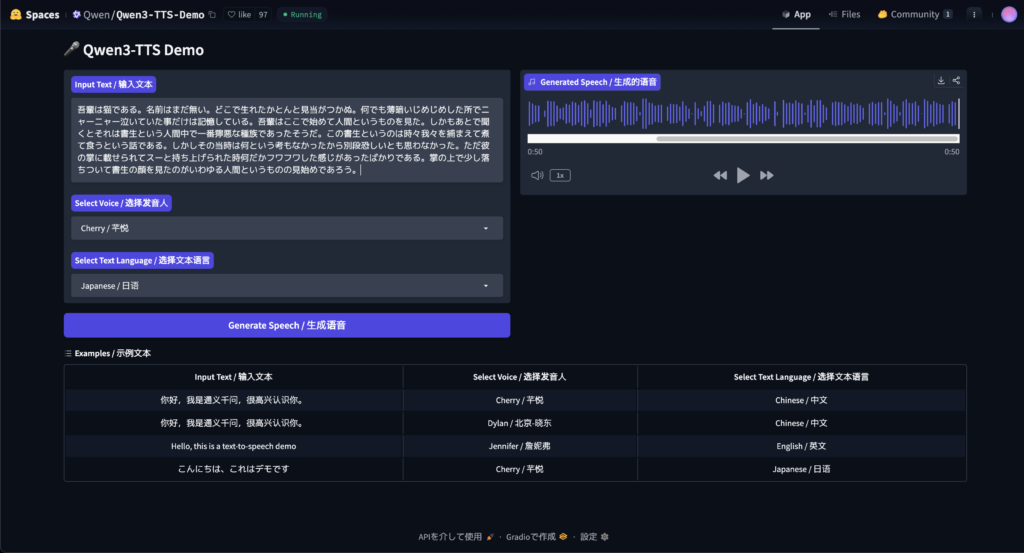Image resolution: width=1024 pixels, height=553 pixels.
Task: Click the Select Text Language column header
Action: [x=801, y=377]
